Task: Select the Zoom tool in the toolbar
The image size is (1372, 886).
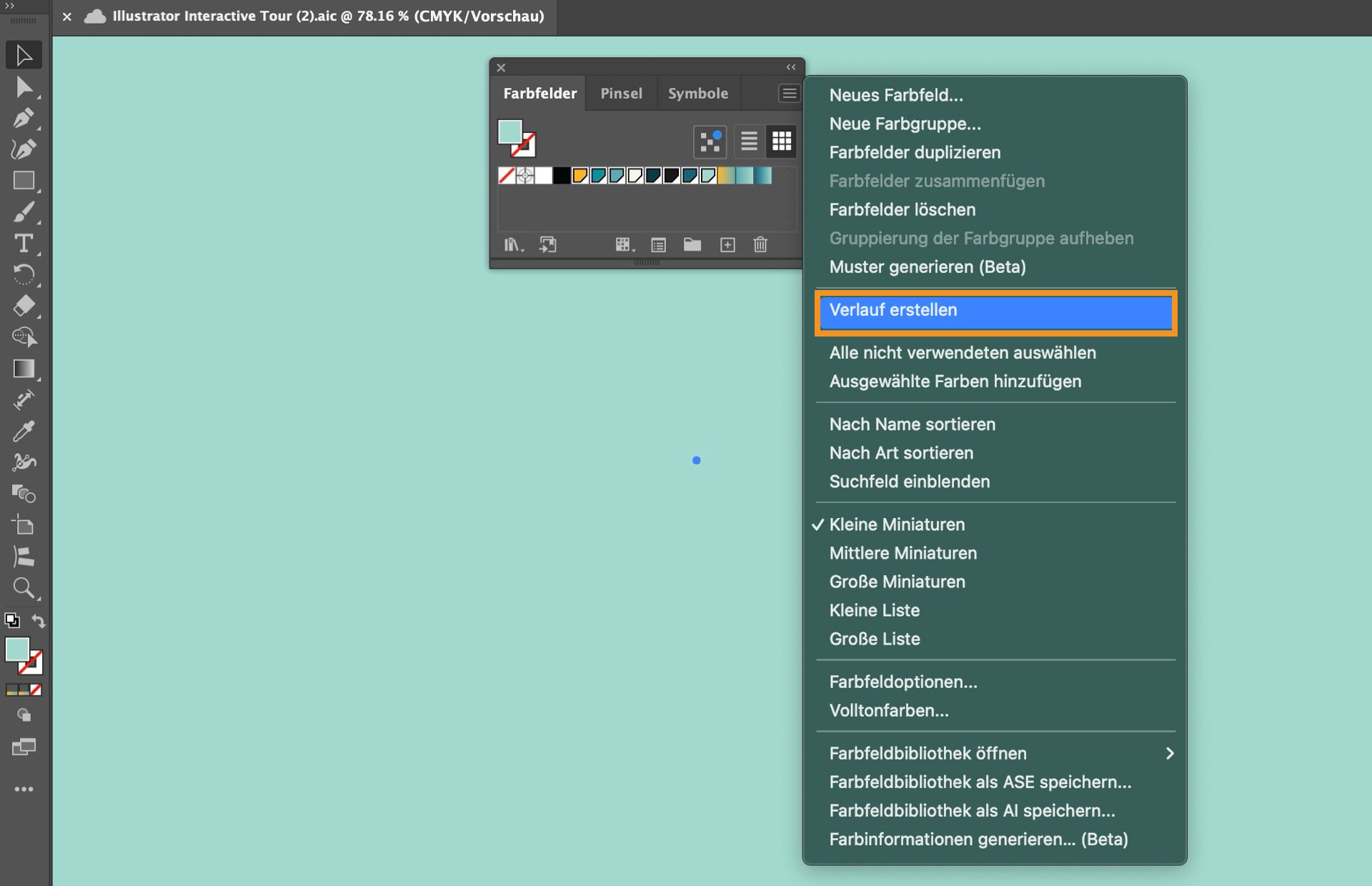Action: pyautogui.click(x=24, y=588)
